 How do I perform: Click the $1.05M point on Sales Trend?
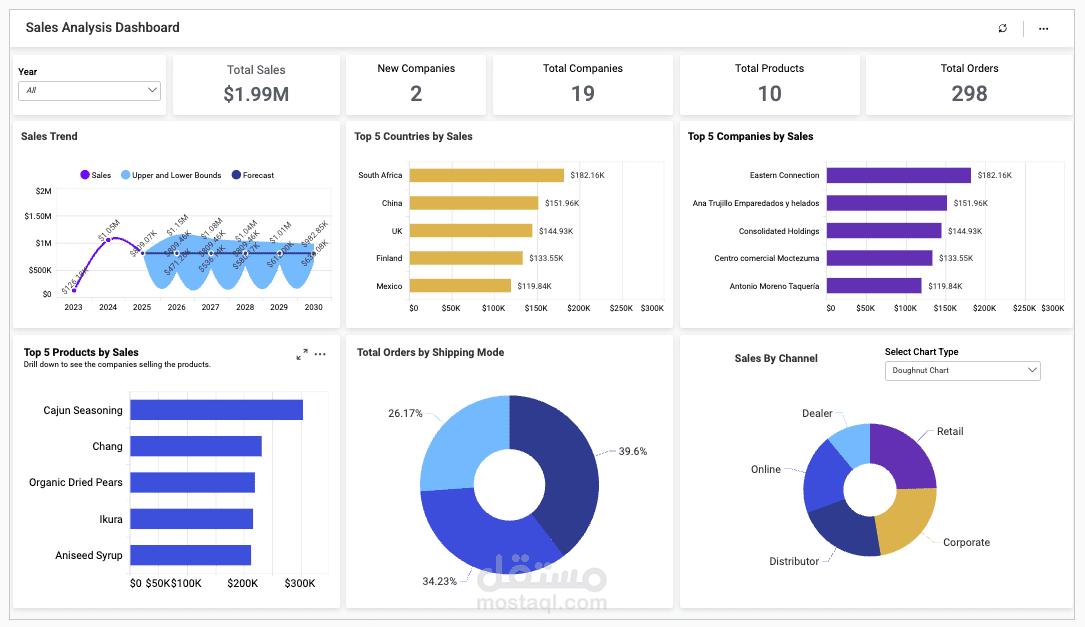pyautogui.click(x=108, y=239)
